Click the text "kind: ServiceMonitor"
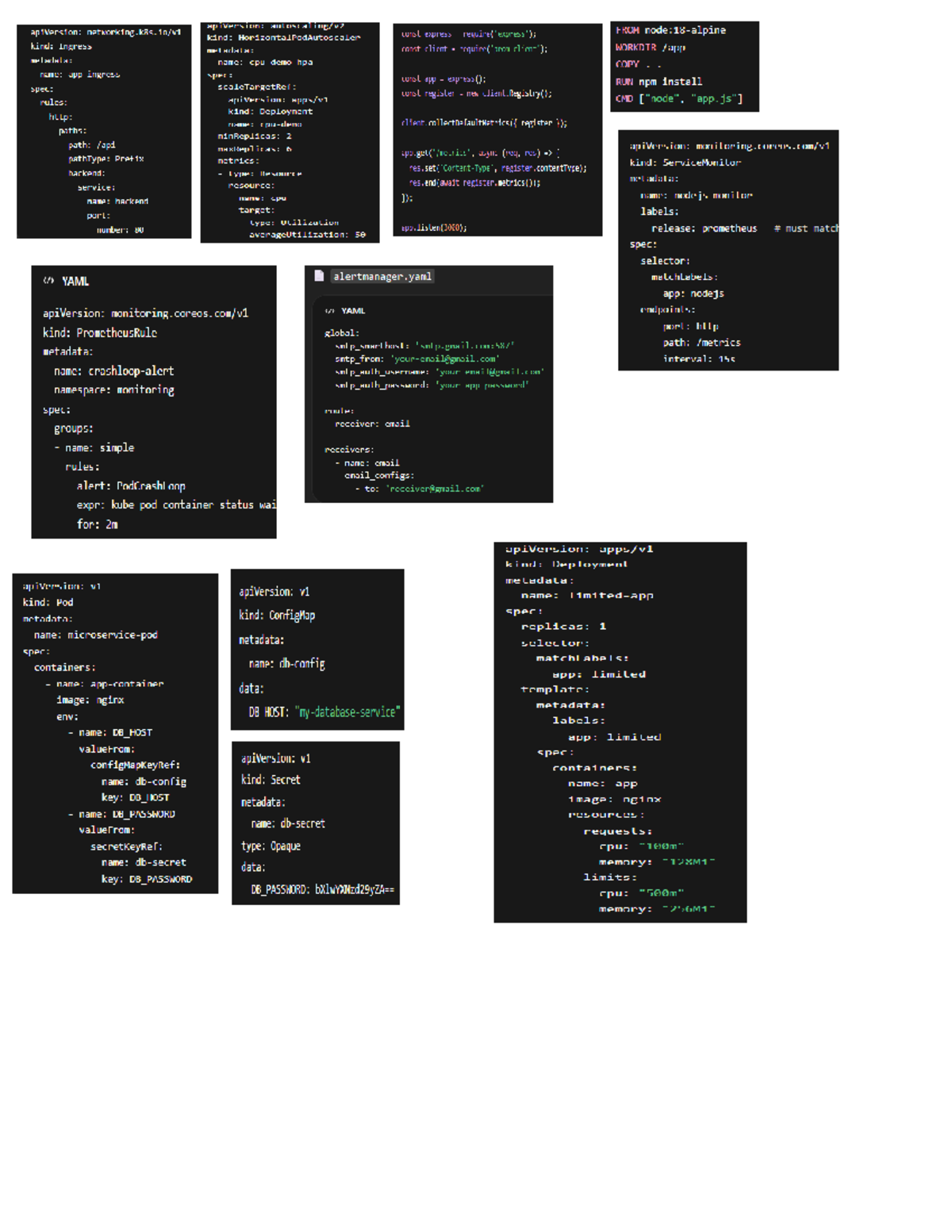Image resolution: width=952 pixels, height=1232 pixels. tap(685, 163)
